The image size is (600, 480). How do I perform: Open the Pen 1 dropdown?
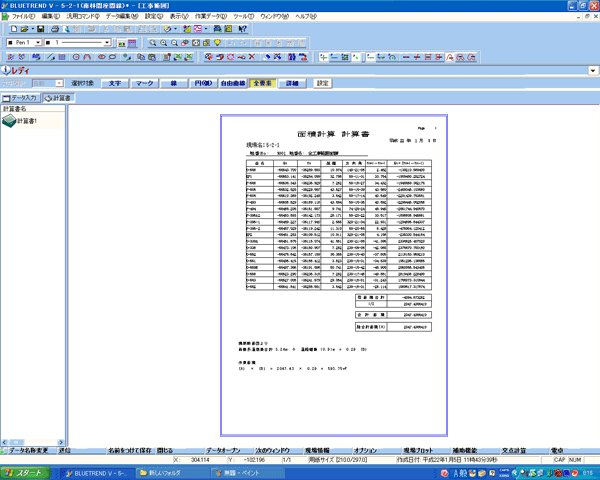pyautogui.click(x=38, y=42)
